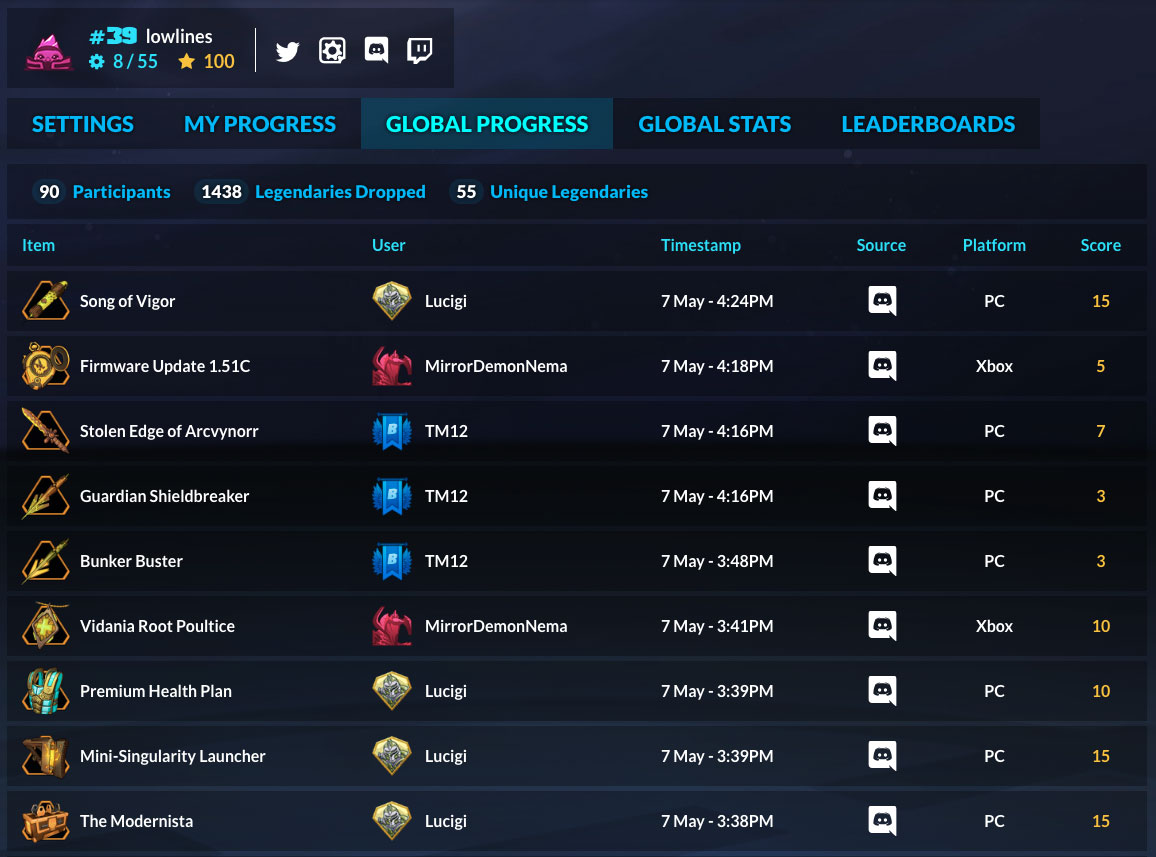The height and width of the screenshot is (857, 1156).
Task: Click the Stolen Edge of Arcvynorr item name
Action: (169, 431)
